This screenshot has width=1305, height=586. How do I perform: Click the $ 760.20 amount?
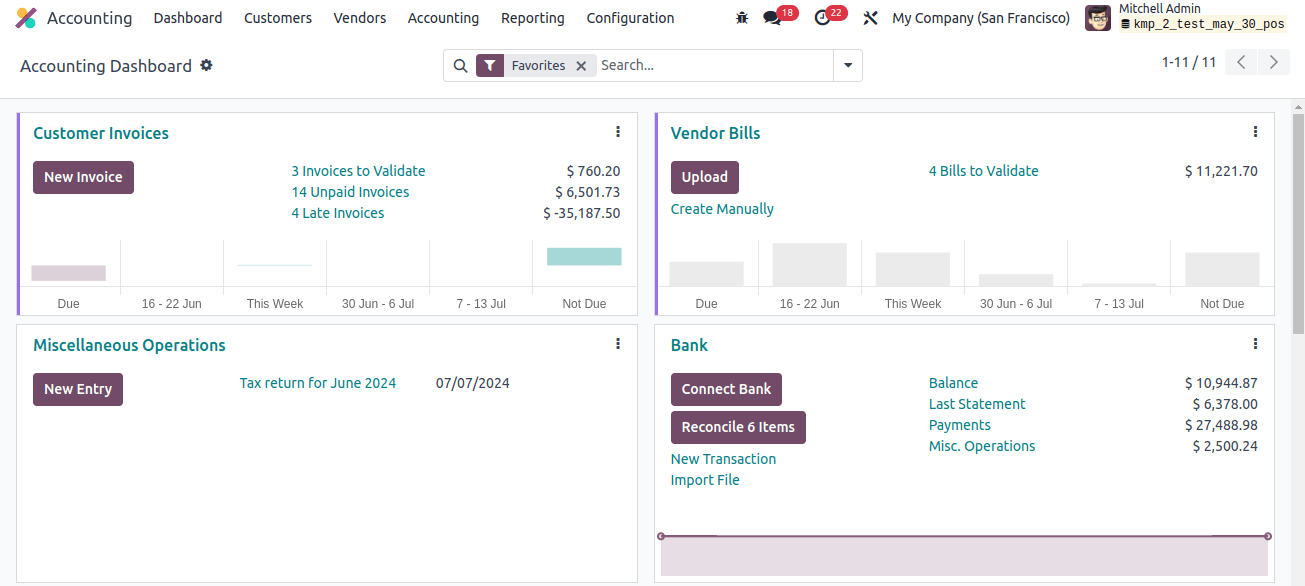coord(593,171)
